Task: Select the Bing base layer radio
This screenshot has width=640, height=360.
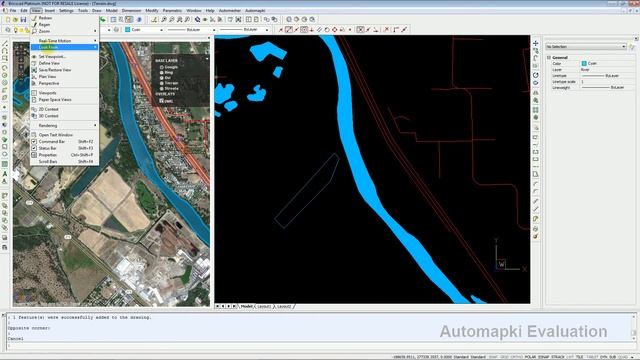Action: click(x=162, y=72)
